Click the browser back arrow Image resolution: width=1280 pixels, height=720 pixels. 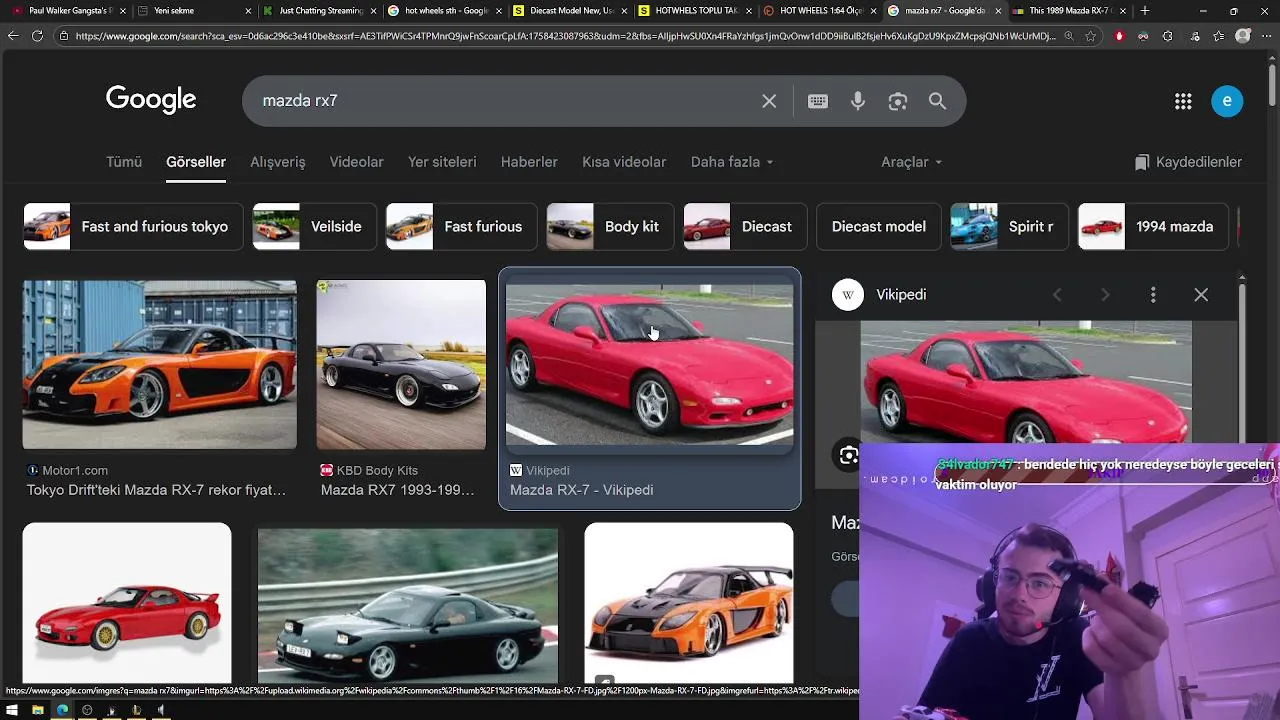tap(13, 36)
